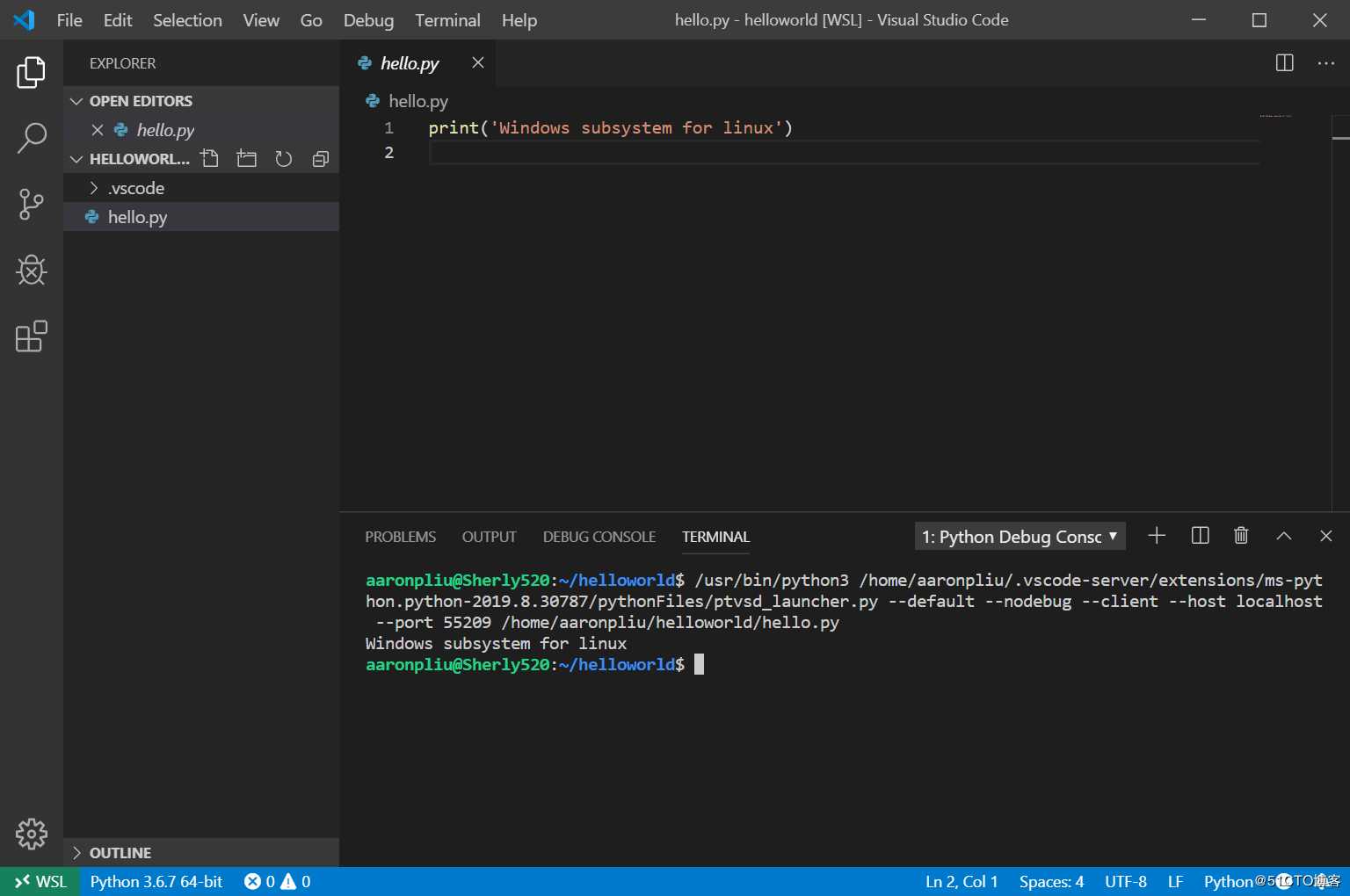Open the Python Debug Console terminal dropdown
The width and height of the screenshot is (1350, 896).
pyautogui.click(x=1020, y=536)
